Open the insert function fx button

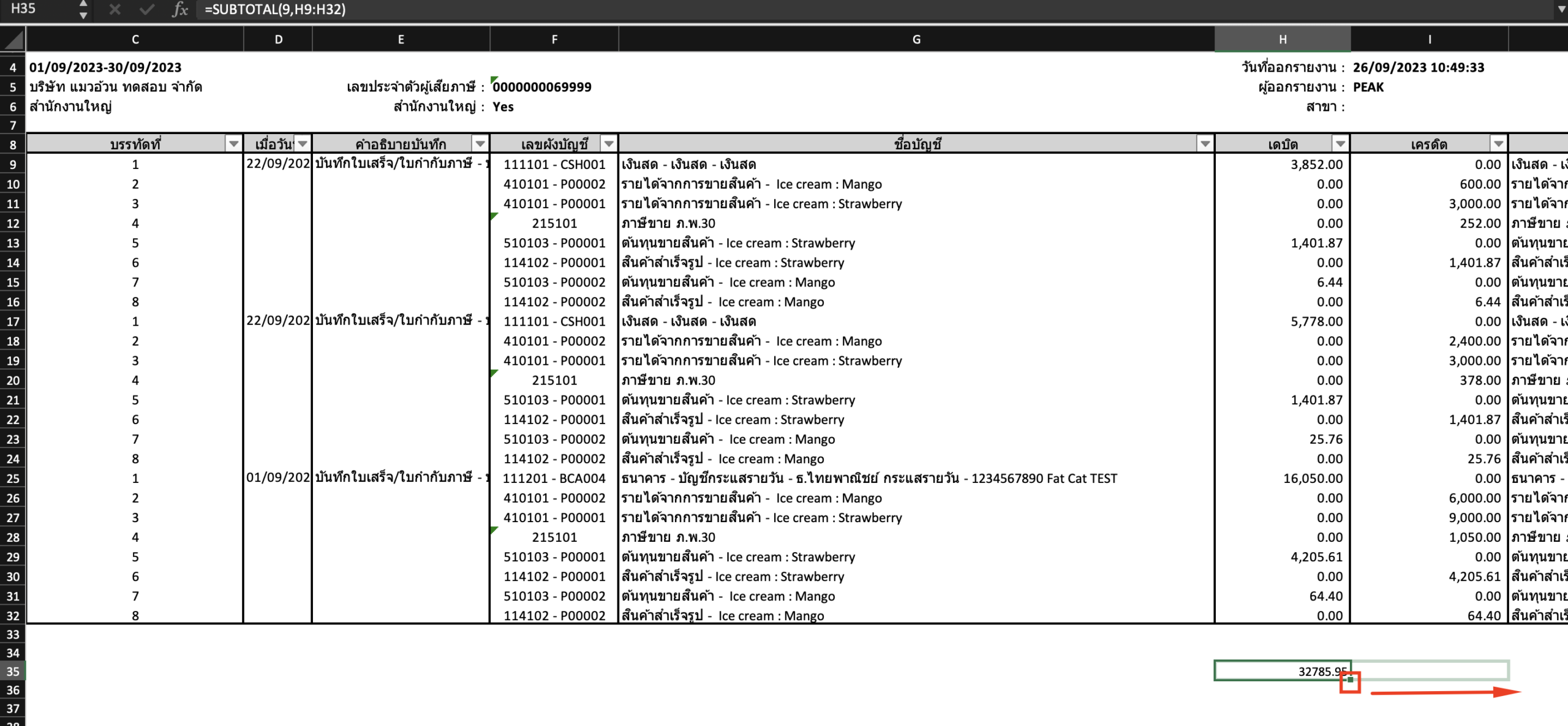point(179,9)
